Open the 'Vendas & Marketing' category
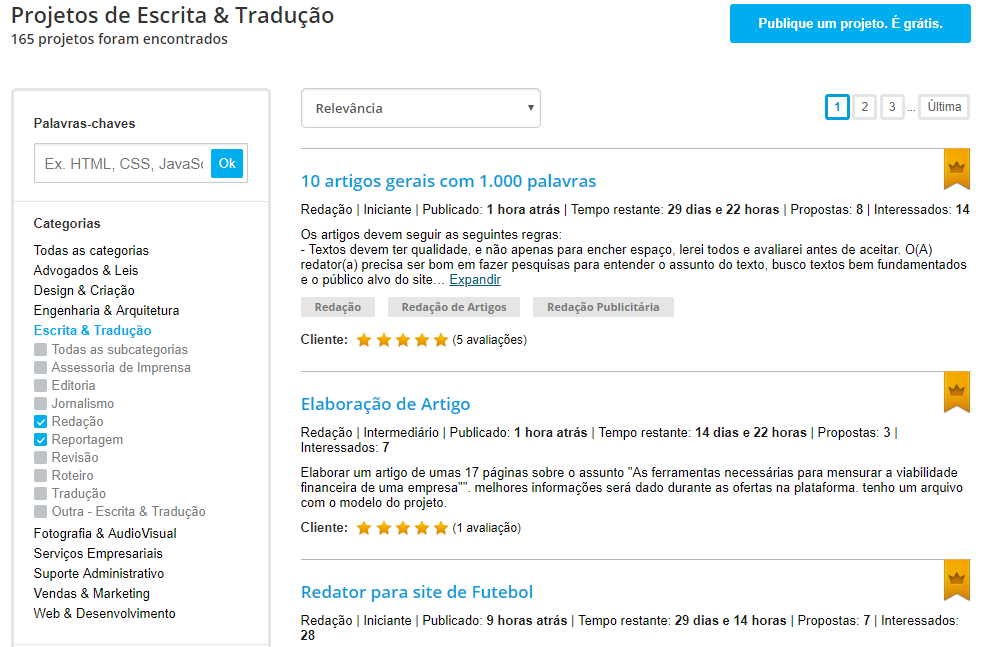This screenshot has height=647, width=987. 92,594
